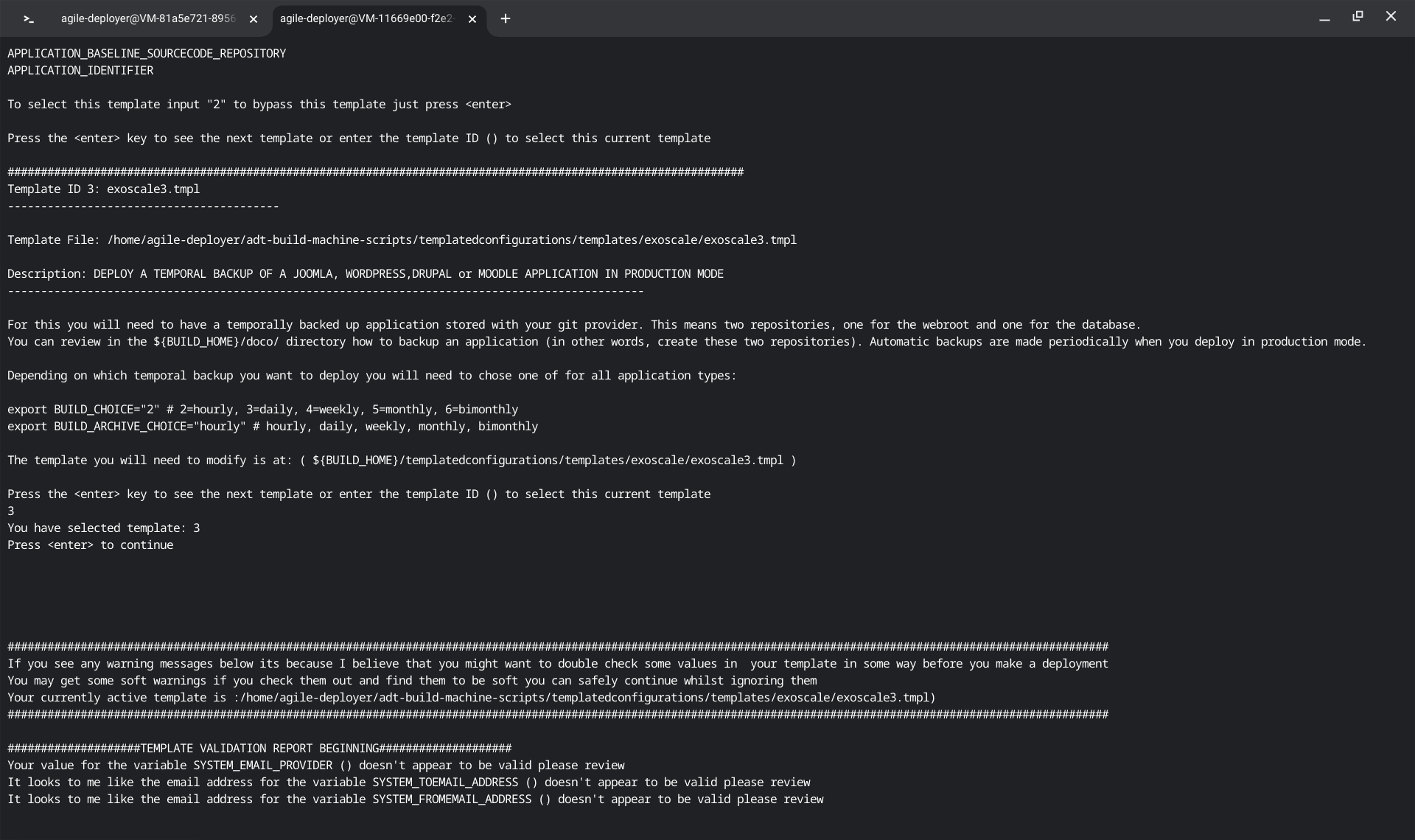The height and width of the screenshot is (840, 1415).
Task: Select the VM-11669e00 terminal tab
Action: click(366, 19)
